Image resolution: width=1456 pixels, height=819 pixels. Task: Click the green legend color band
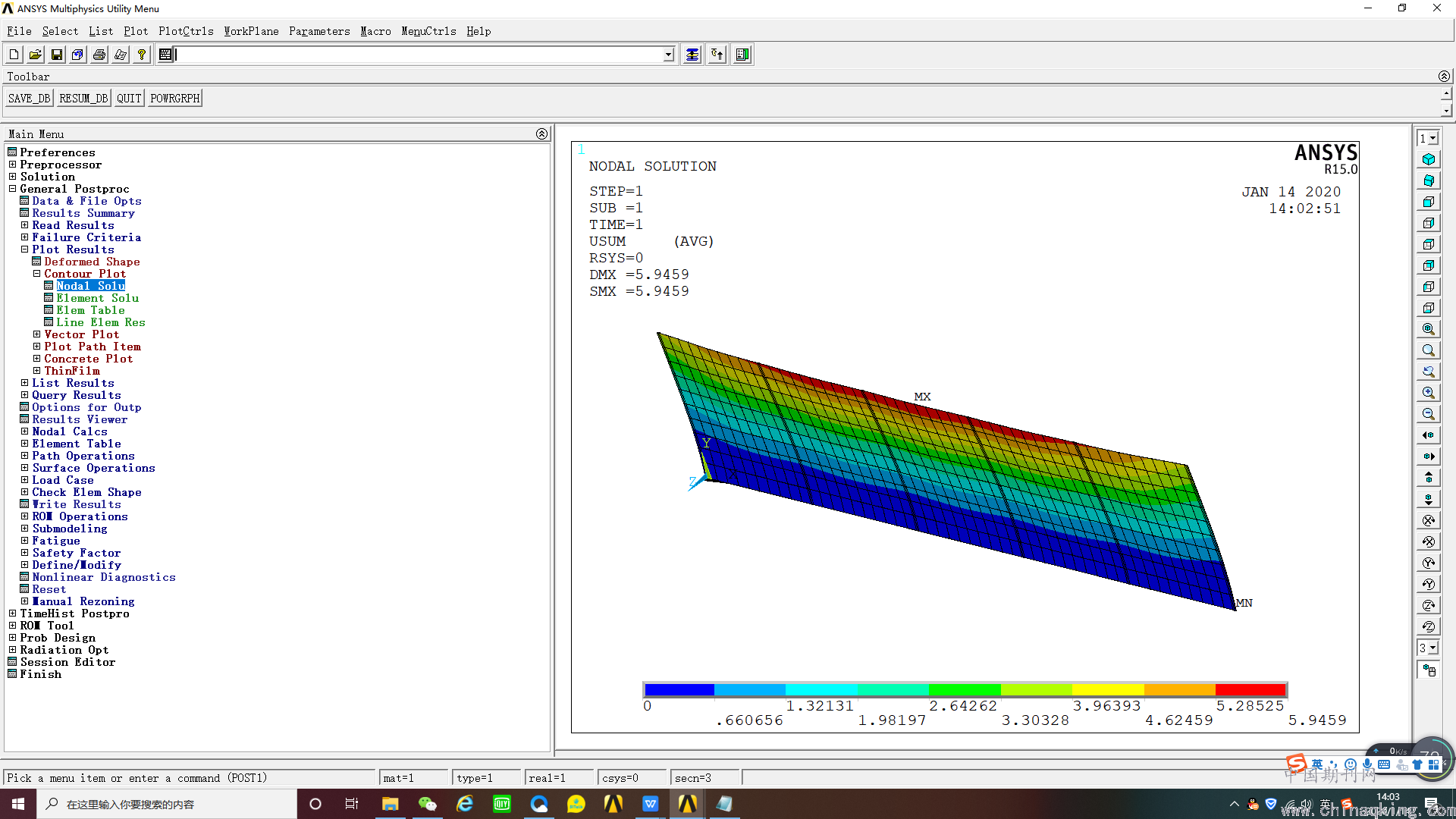coord(965,689)
